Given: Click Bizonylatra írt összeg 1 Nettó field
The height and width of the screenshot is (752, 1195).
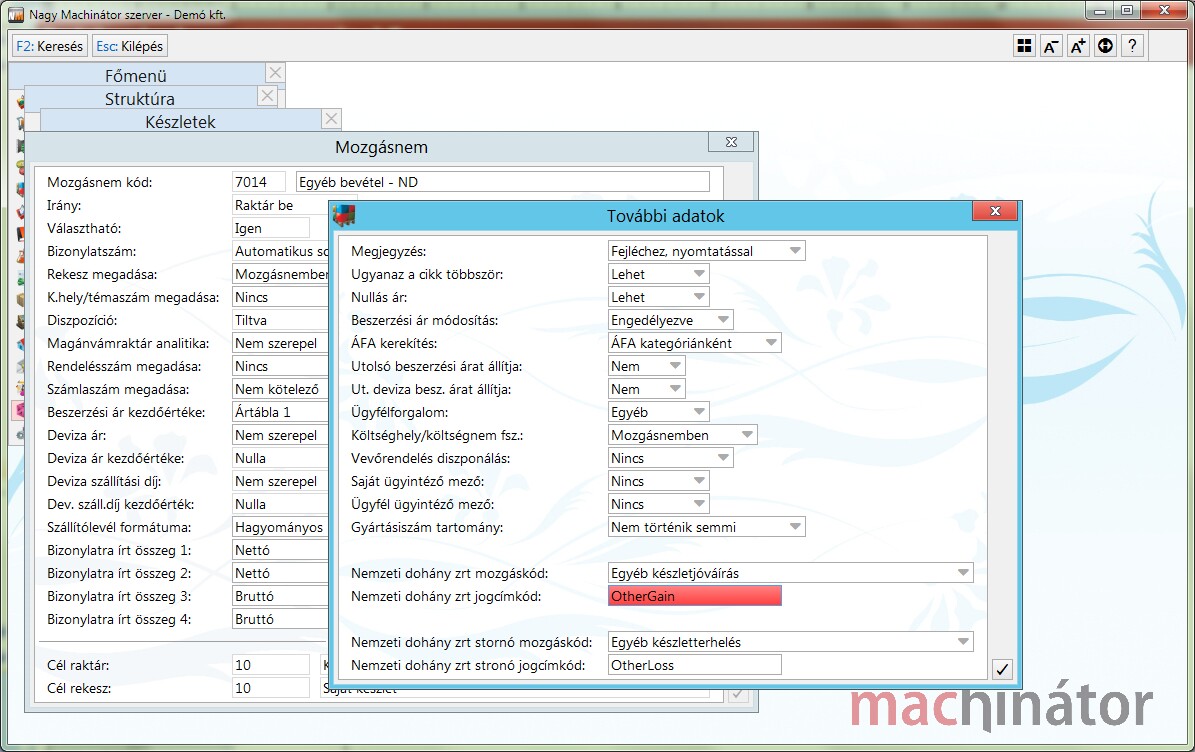Looking at the screenshot, I should (280, 550).
